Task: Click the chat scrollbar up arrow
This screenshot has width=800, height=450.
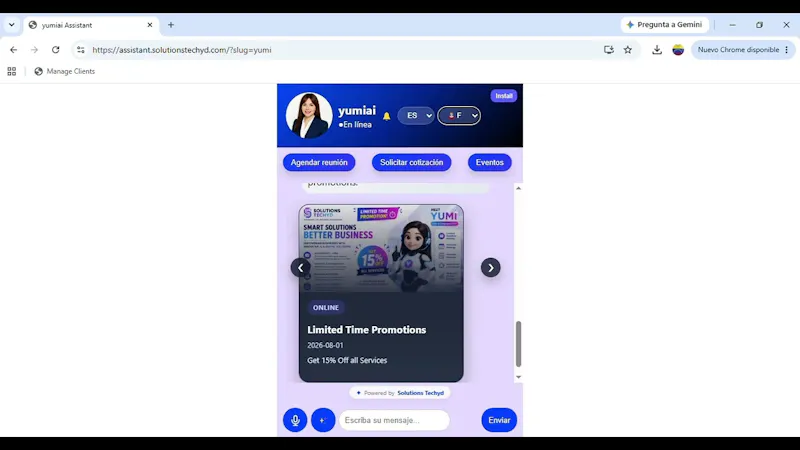Action: coord(518,188)
